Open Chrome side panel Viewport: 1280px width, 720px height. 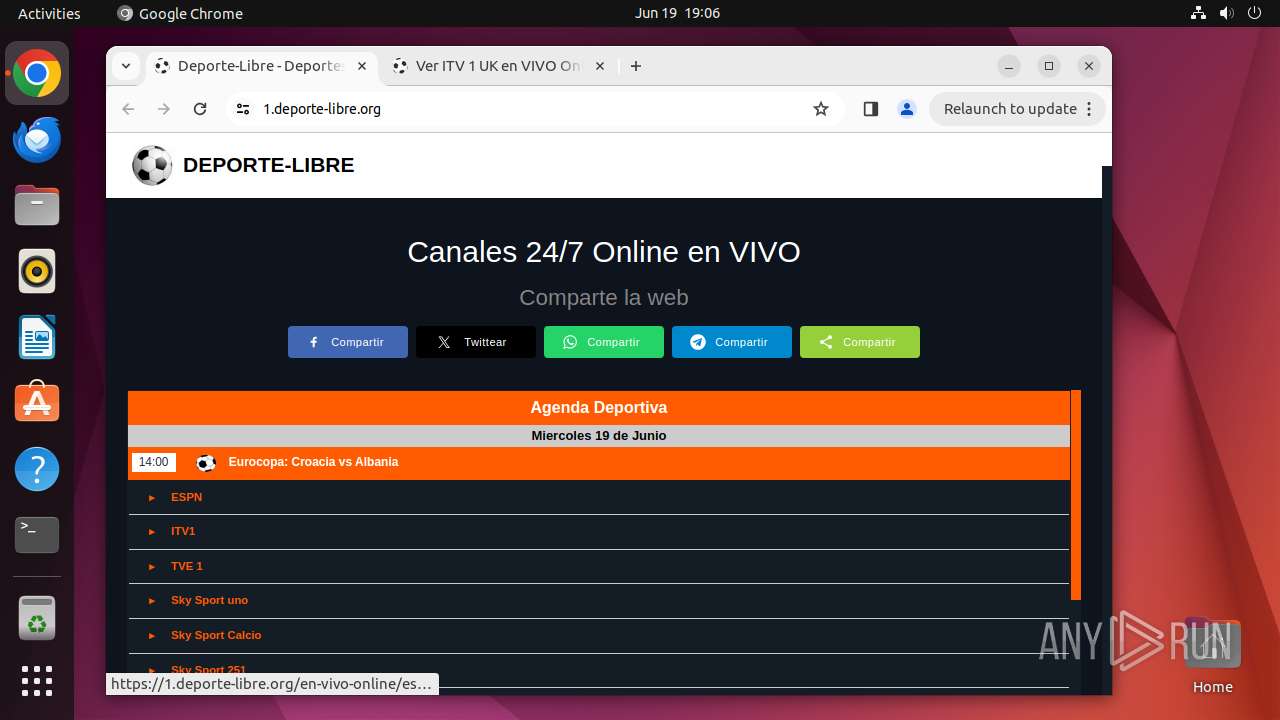coord(870,109)
